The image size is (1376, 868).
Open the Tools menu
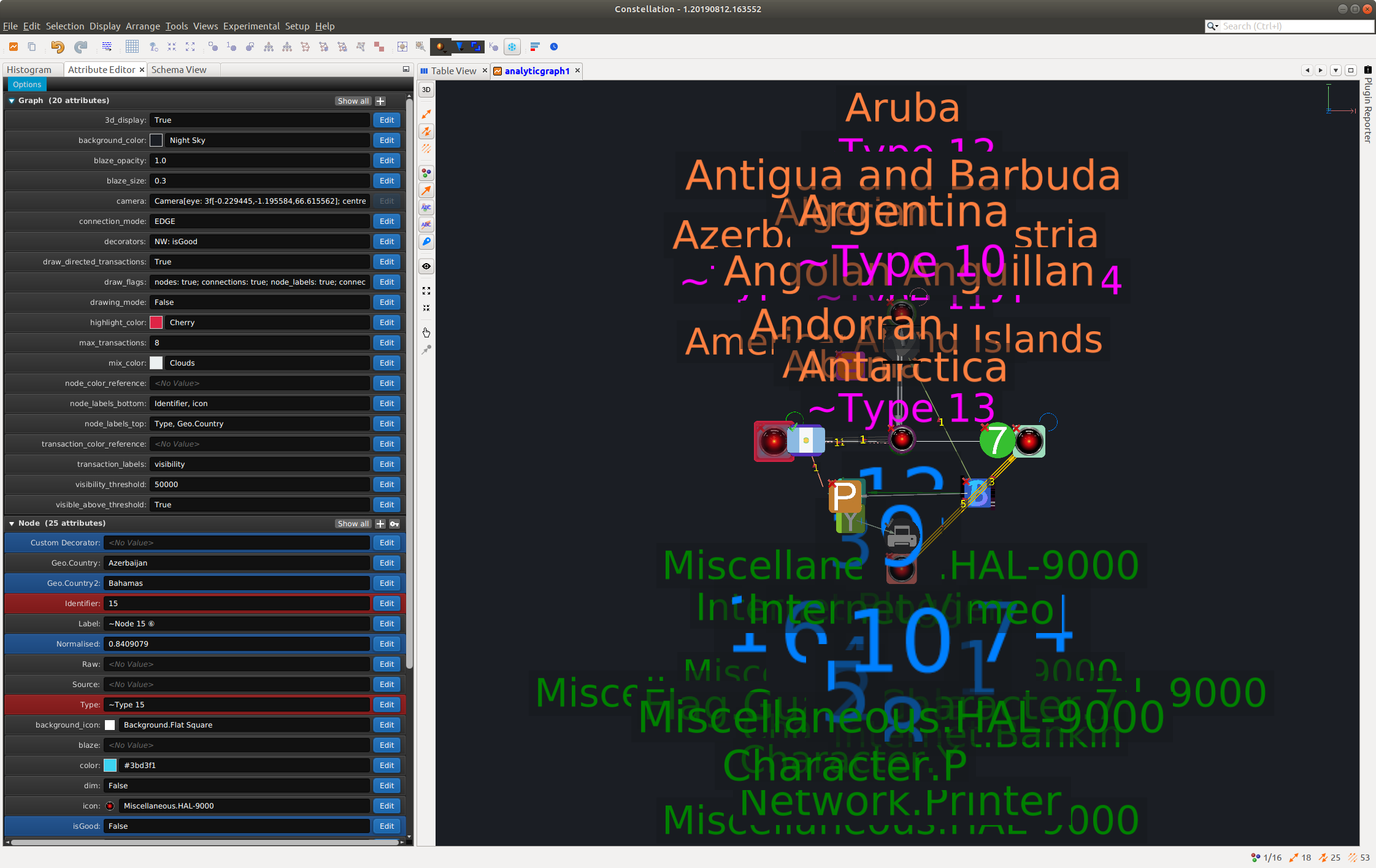pos(176,26)
